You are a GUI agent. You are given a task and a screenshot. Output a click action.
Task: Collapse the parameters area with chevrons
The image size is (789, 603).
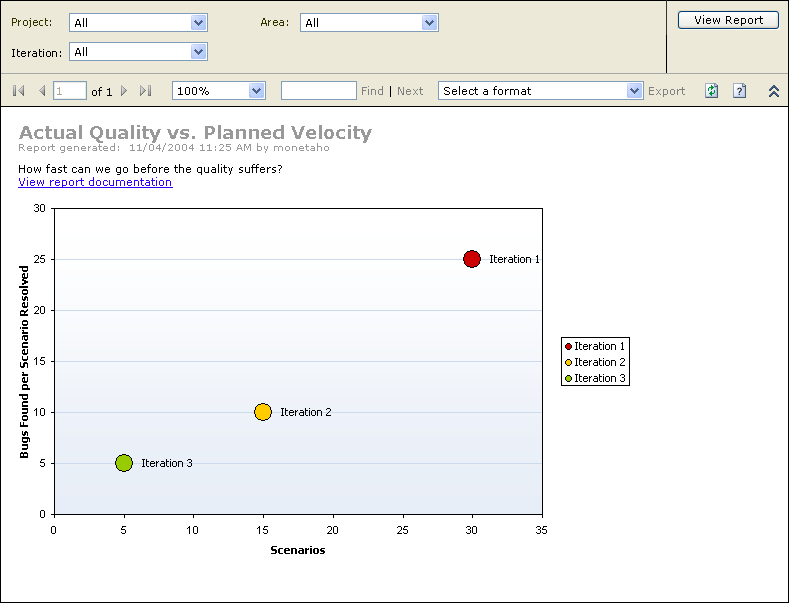[773, 91]
